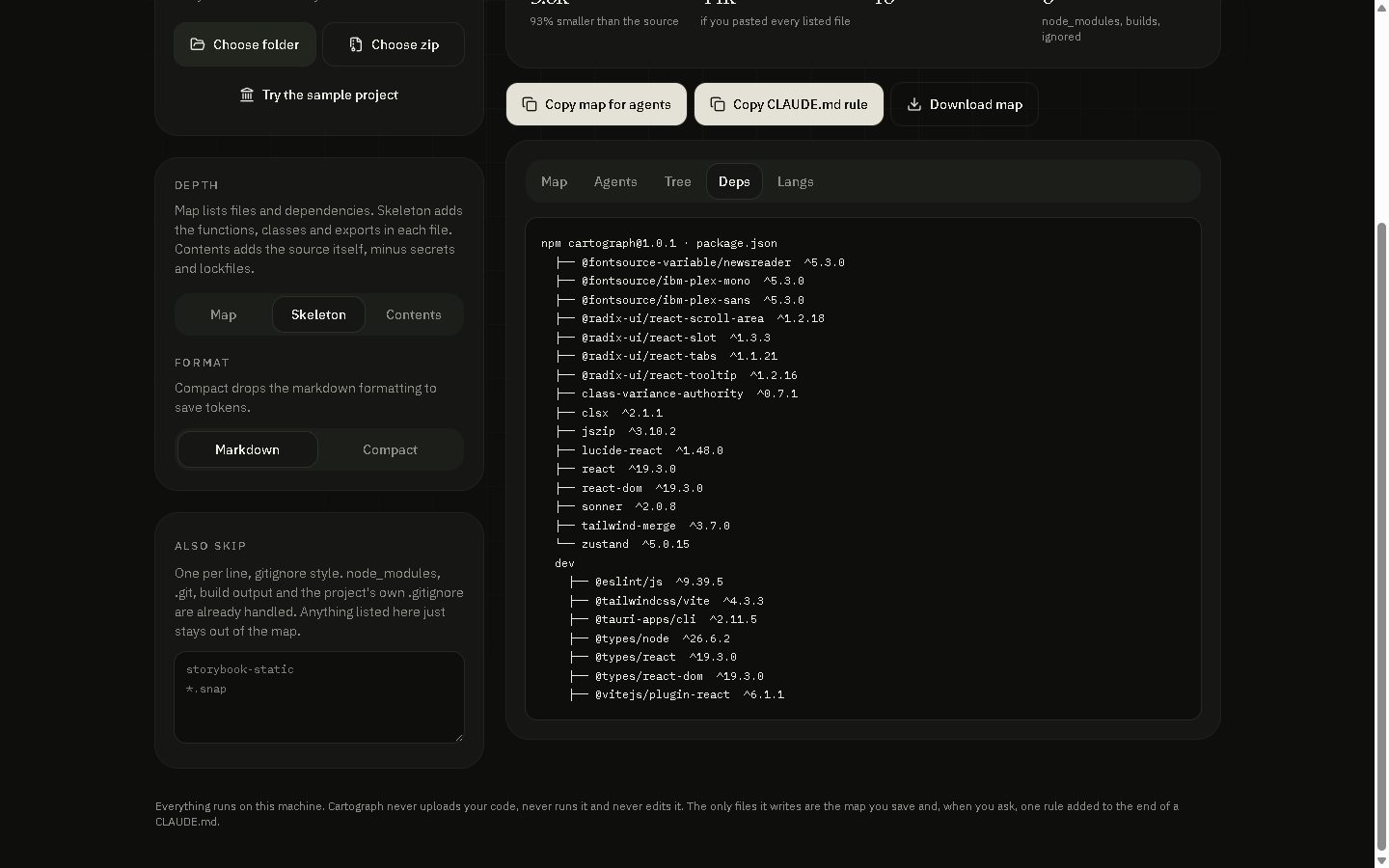Click the @fontsource/ibm-plex-sans dependency row

tap(680, 300)
